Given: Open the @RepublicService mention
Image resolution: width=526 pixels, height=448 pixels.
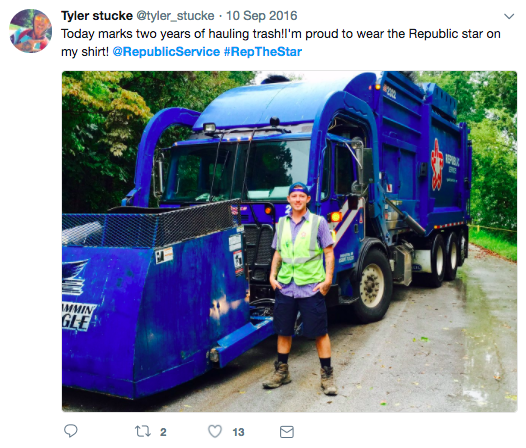Looking at the screenshot, I should pos(166,52).
